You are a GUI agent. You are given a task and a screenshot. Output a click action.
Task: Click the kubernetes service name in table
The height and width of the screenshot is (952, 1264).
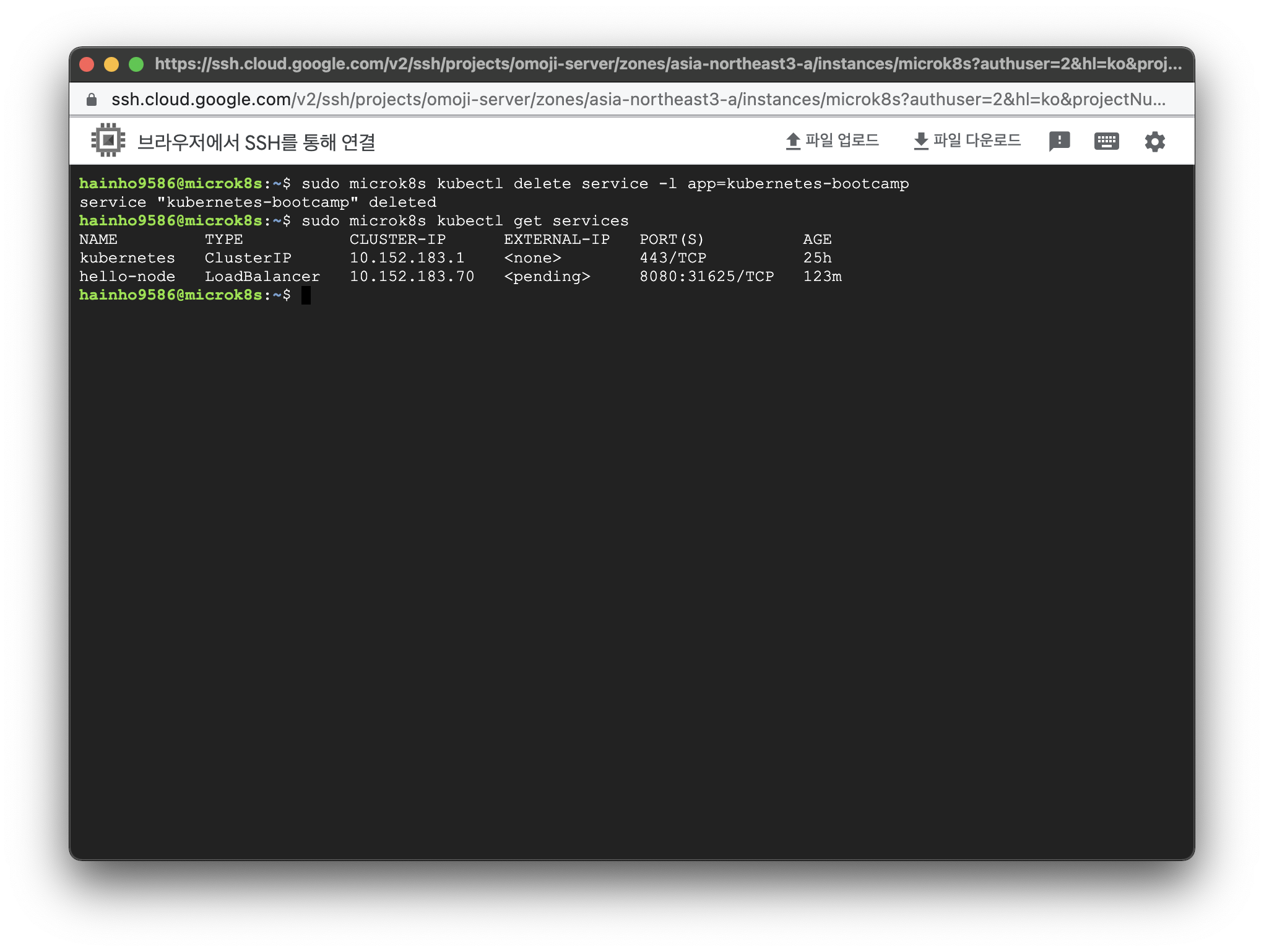pyautogui.click(x=128, y=258)
